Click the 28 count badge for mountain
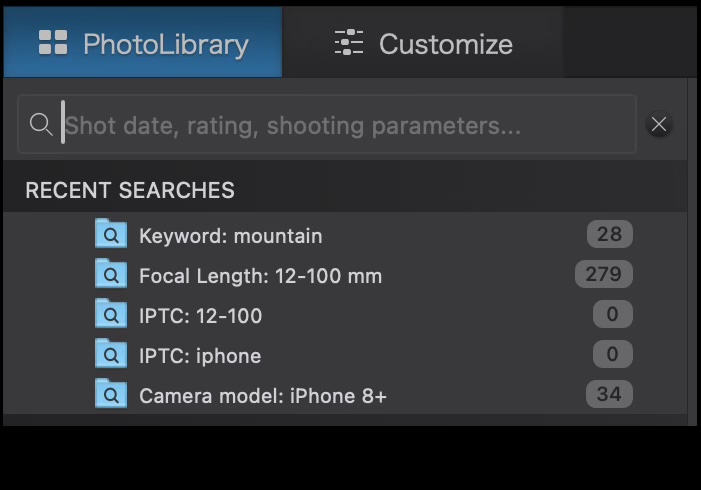 (609, 235)
